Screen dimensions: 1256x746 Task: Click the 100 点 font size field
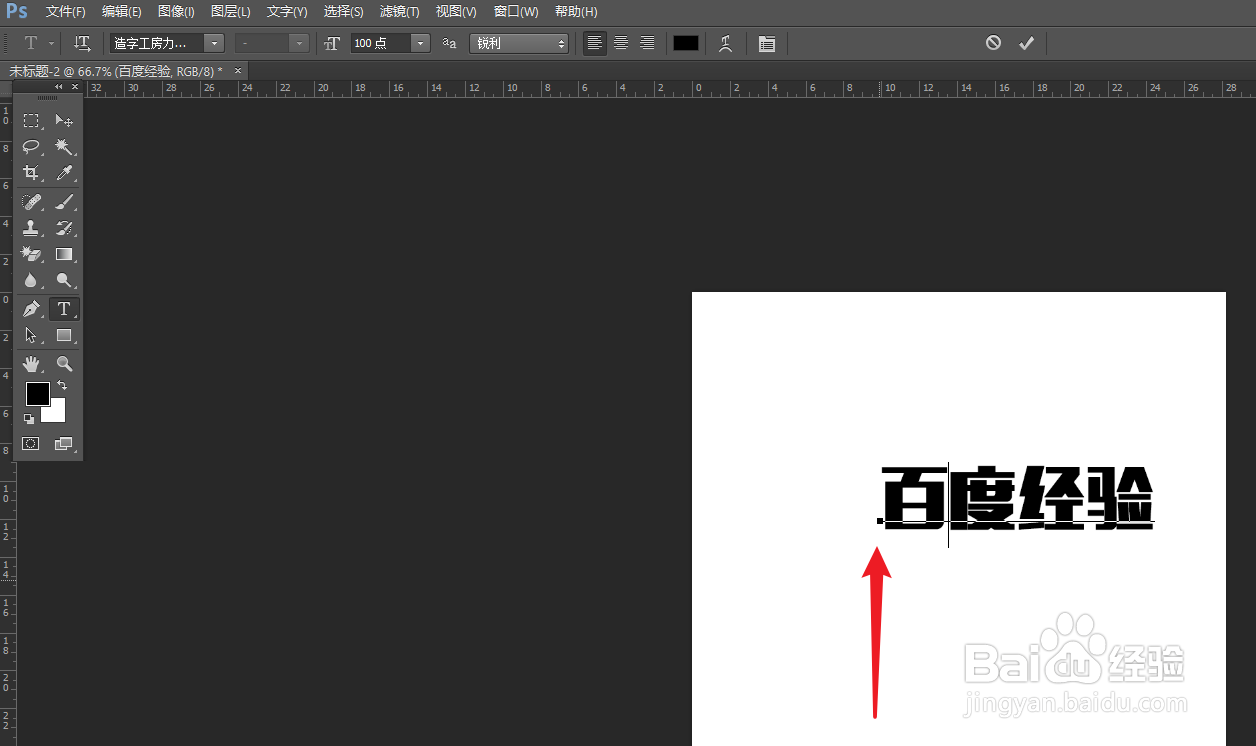(380, 43)
